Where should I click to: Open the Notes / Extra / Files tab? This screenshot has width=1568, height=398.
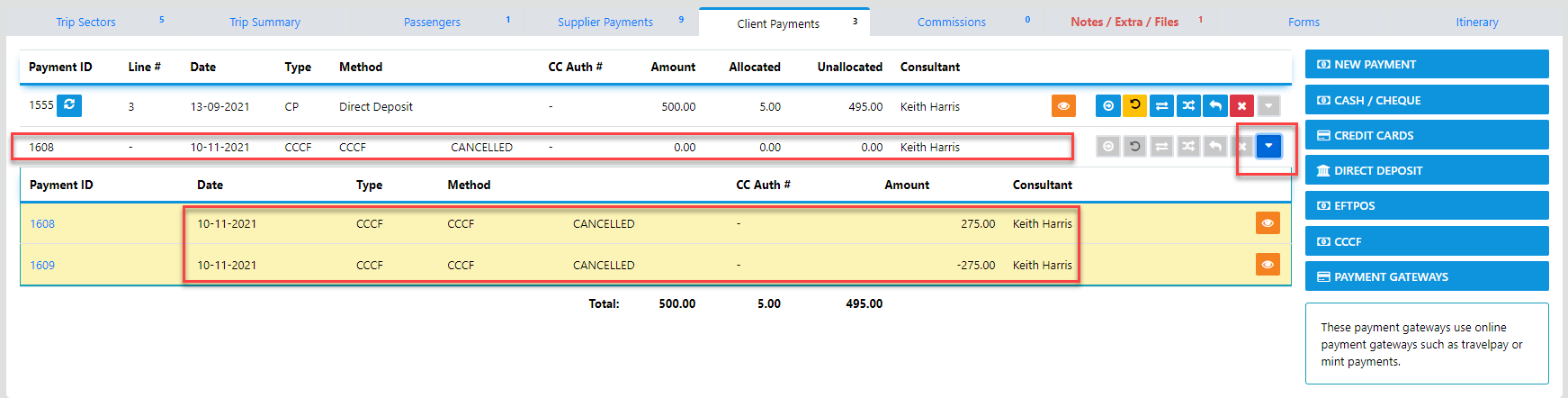pos(1124,23)
